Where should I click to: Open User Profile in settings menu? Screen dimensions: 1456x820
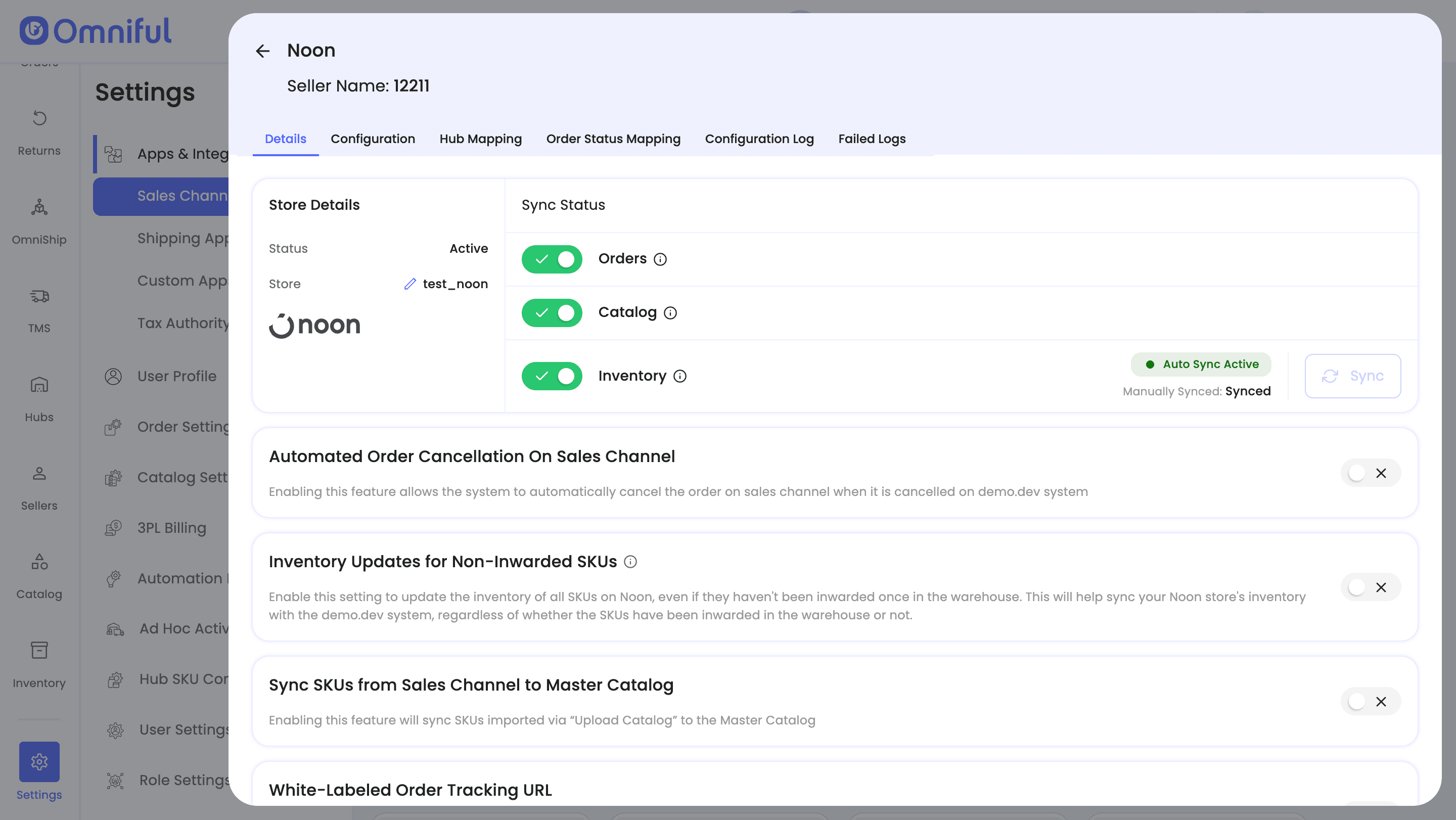coord(176,376)
